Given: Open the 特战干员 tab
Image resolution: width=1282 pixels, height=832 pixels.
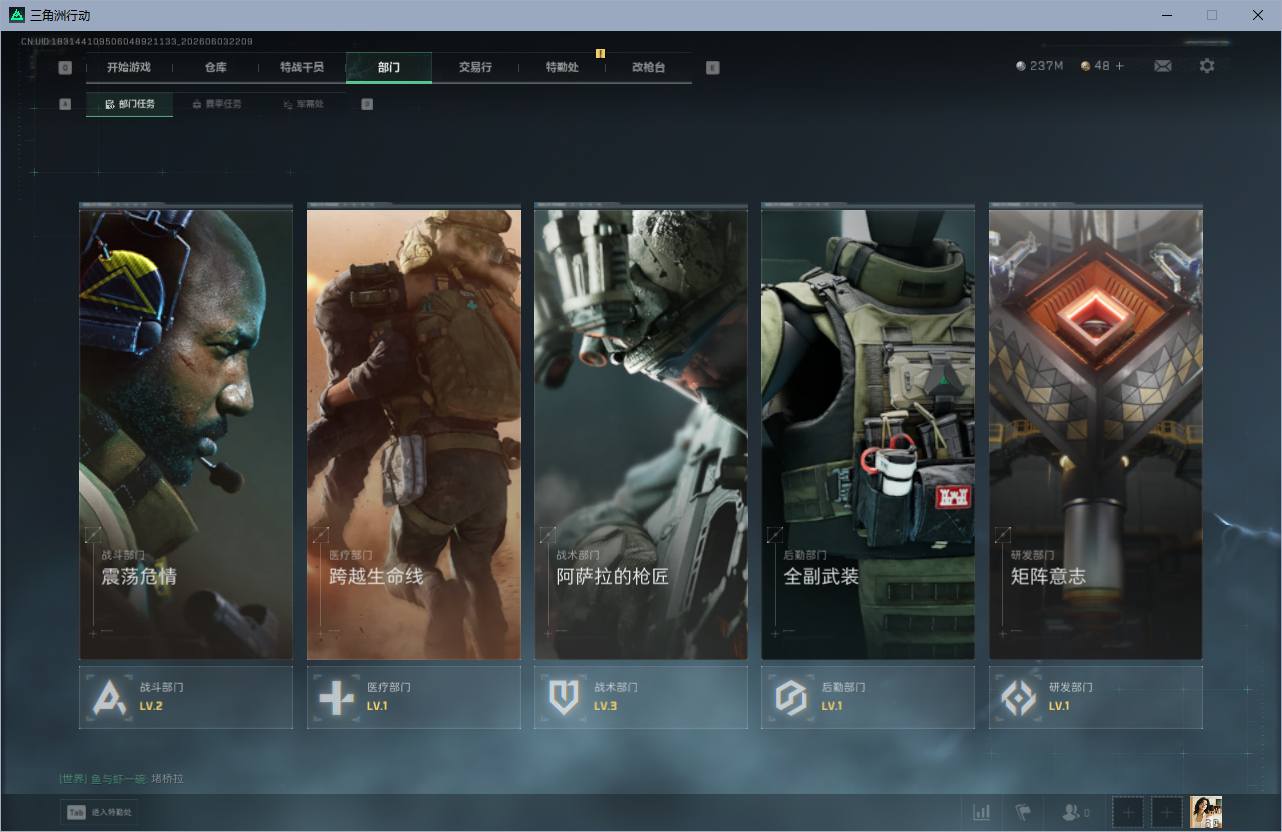Looking at the screenshot, I should [x=302, y=67].
